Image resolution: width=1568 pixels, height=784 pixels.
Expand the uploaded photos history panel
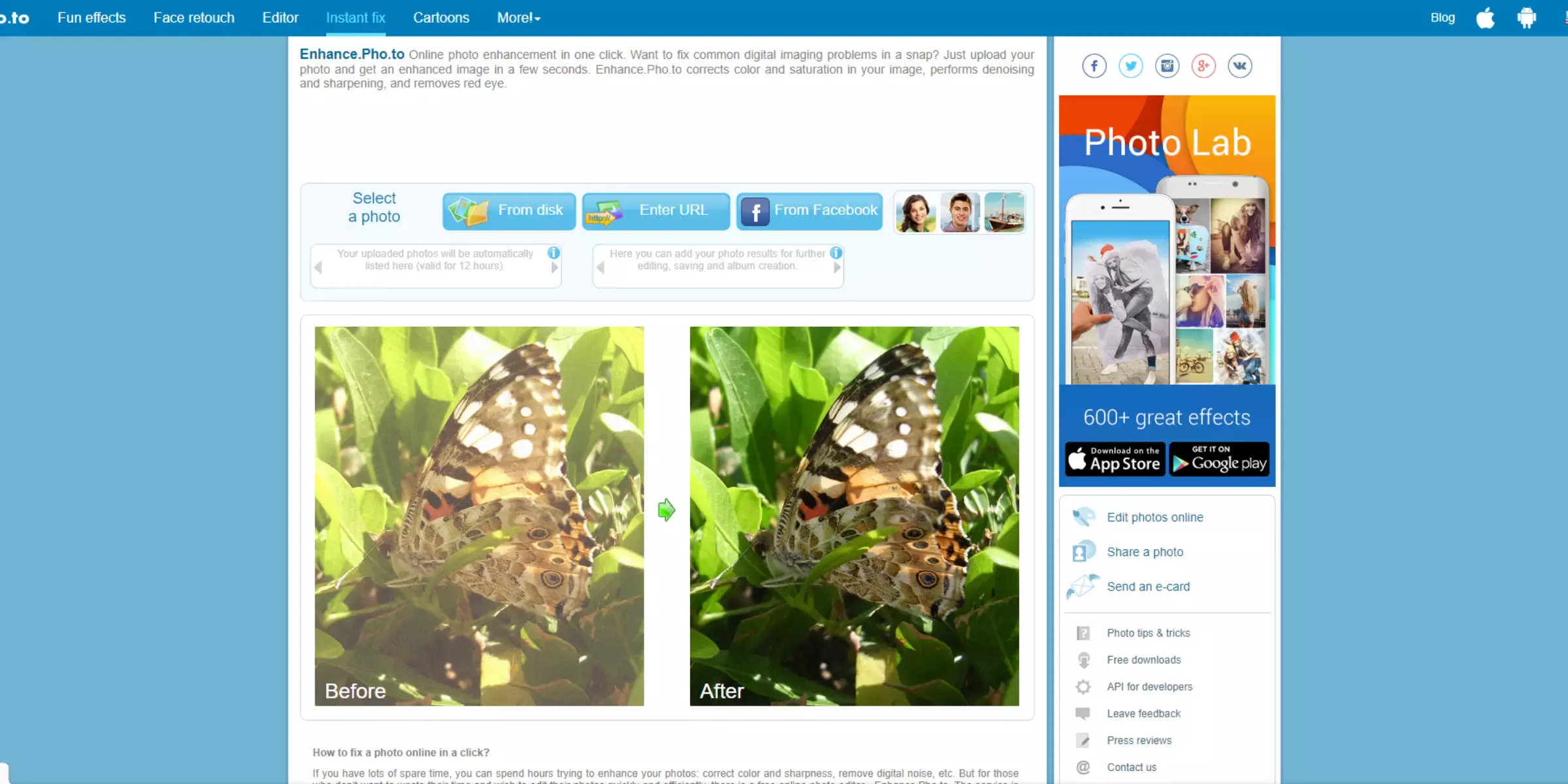point(555,267)
